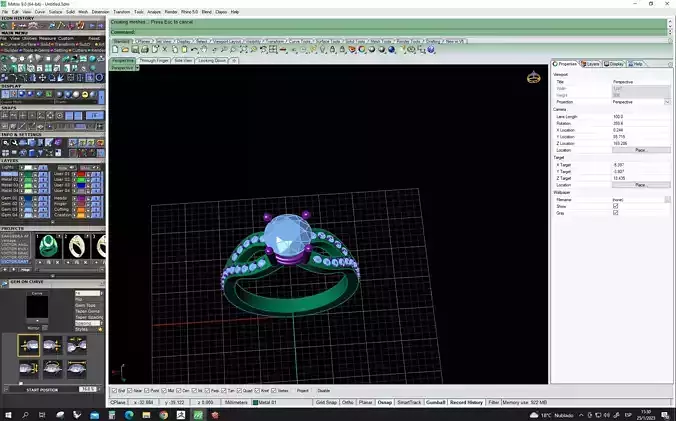Switch to the Through Finger viewport tab
Image resolution: width=676 pixels, height=421 pixels.
(154, 60)
